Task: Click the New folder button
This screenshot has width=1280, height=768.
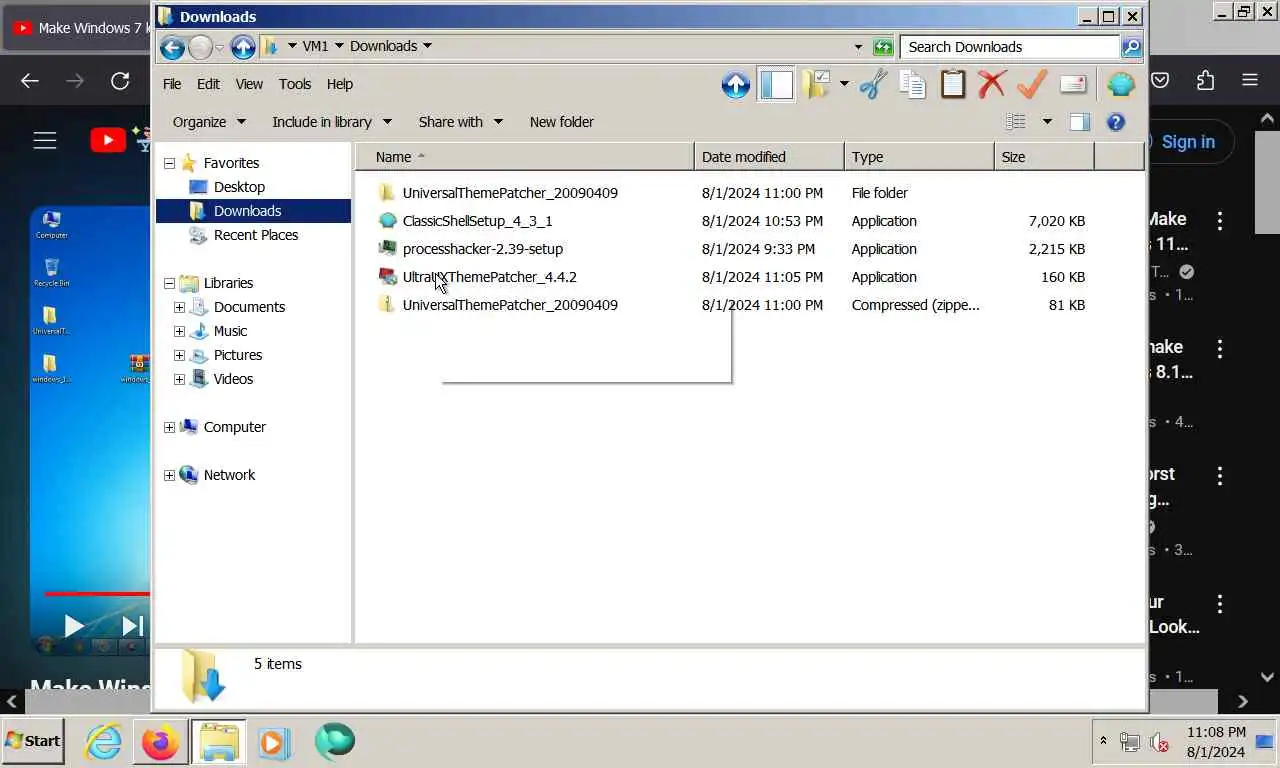Action: [561, 122]
